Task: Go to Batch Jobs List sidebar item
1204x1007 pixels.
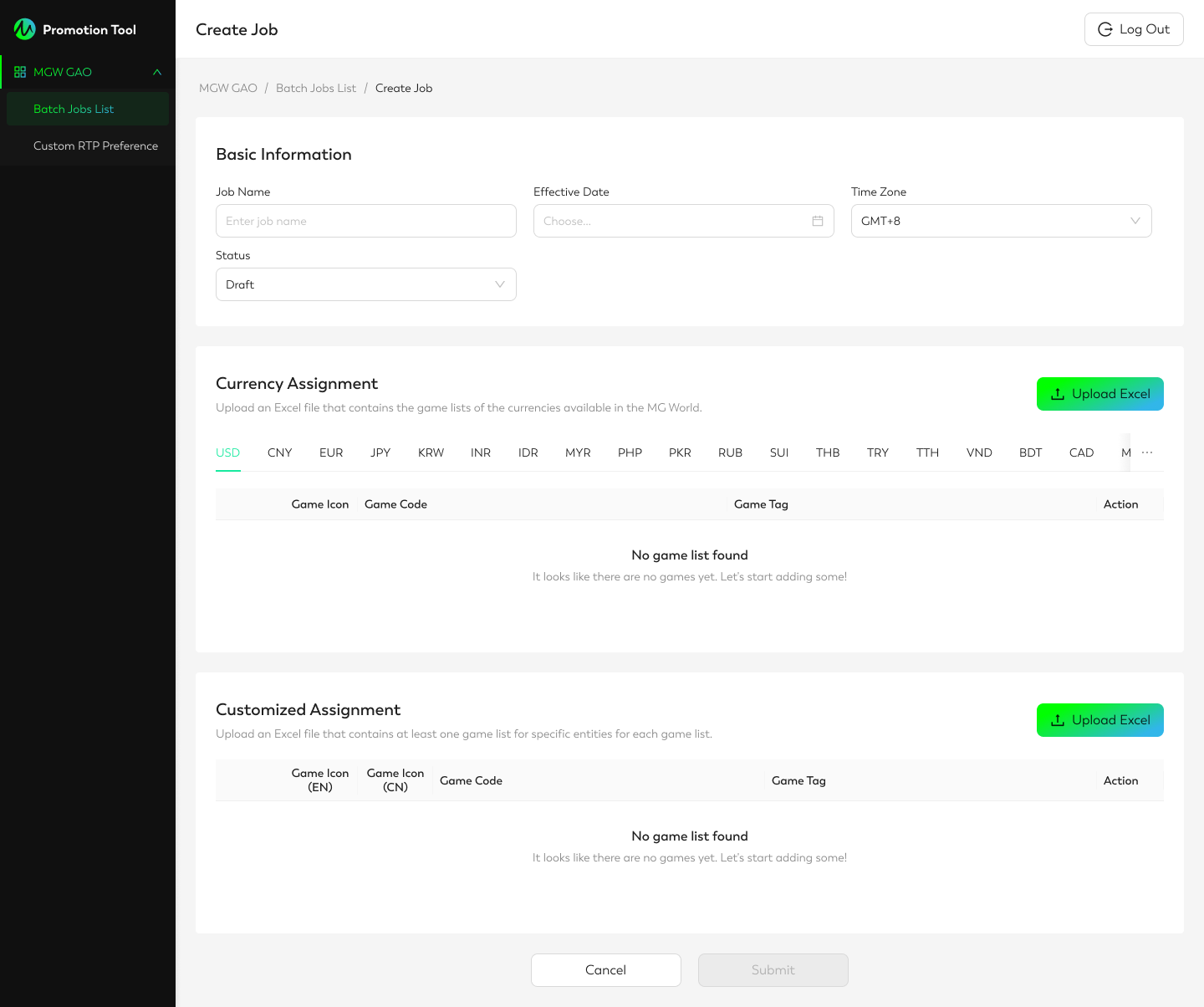Action: click(x=74, y=109)
